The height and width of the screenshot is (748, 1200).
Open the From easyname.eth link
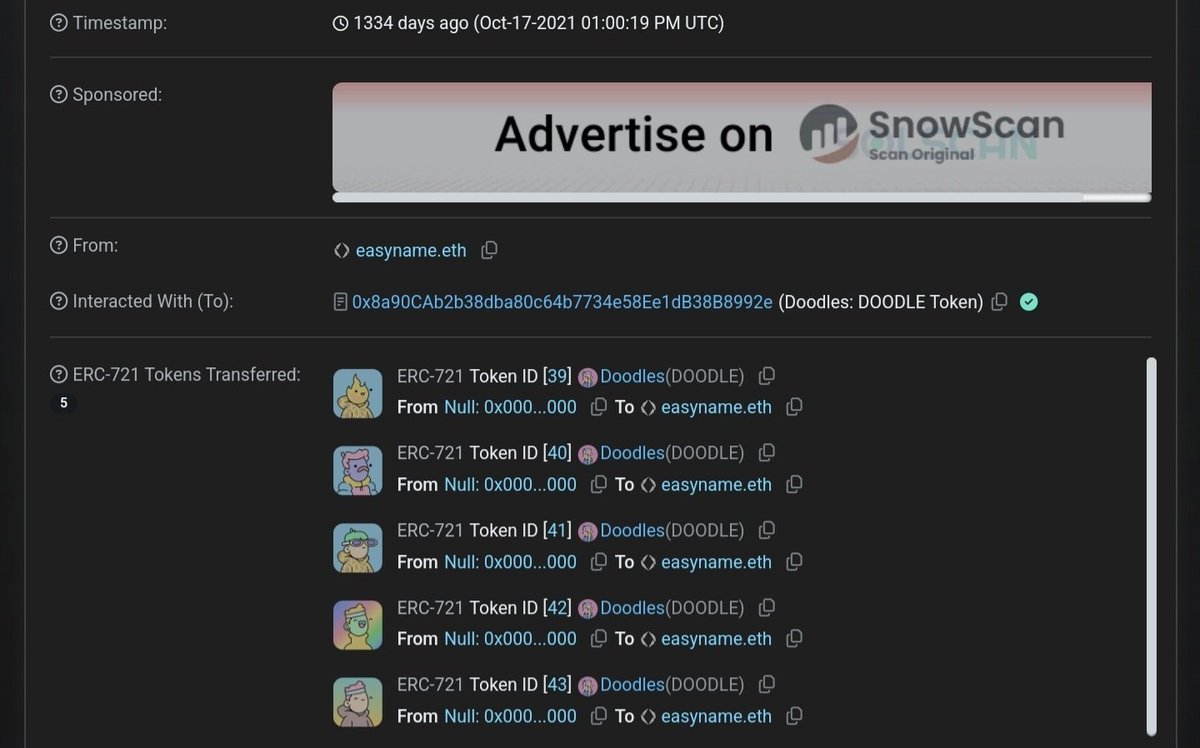[411, 251]
